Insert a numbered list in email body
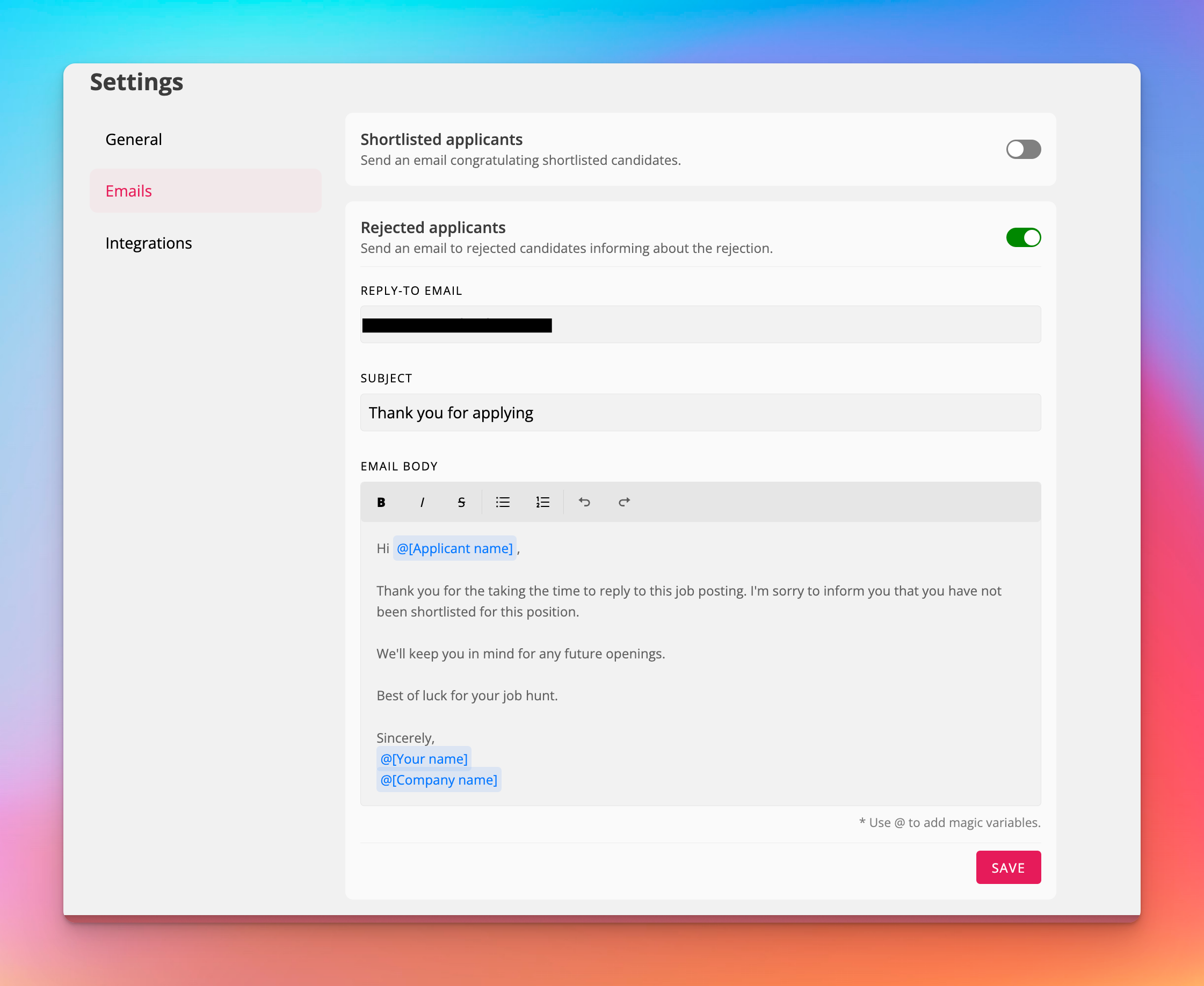Image resolution: width=1204 pixels, height=986 pixels. (x=542, y=502)
